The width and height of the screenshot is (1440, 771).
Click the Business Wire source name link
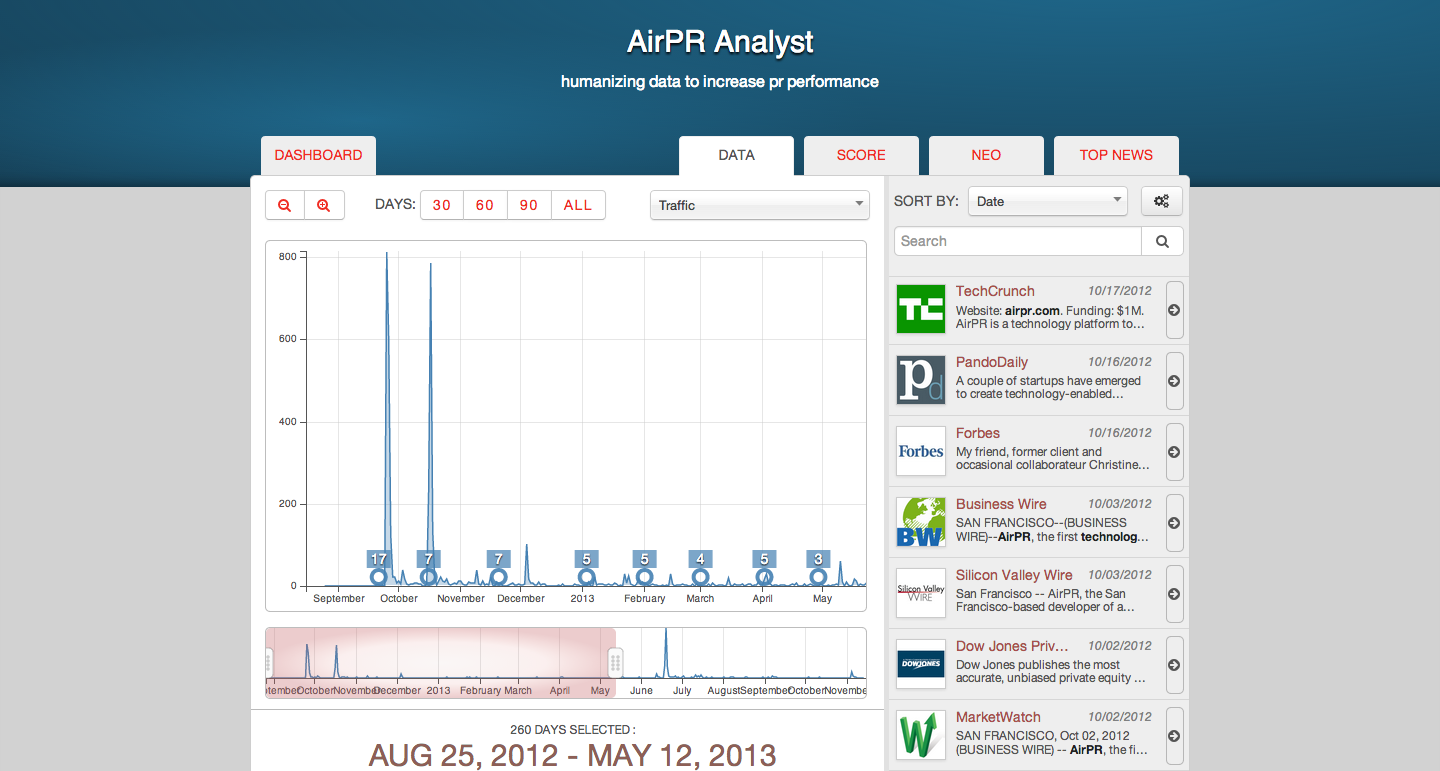(x=1001, y=504)
